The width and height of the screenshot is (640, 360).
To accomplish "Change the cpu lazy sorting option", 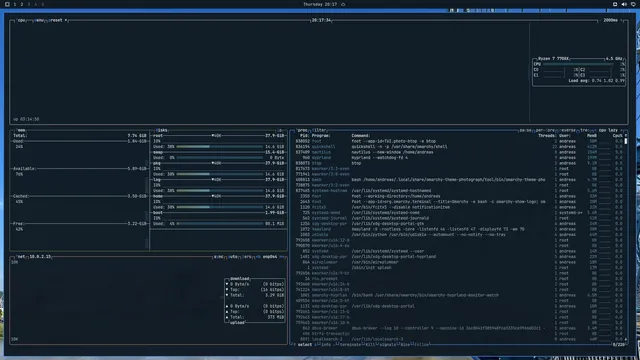I will pyautogui.click(x=608, y=130).
